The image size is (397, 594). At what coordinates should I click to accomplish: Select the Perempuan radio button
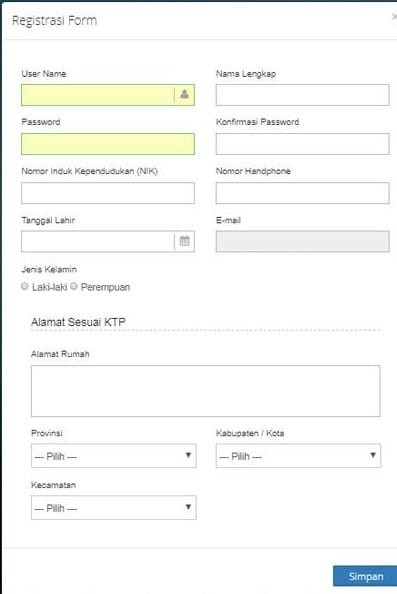coord(74,286)
